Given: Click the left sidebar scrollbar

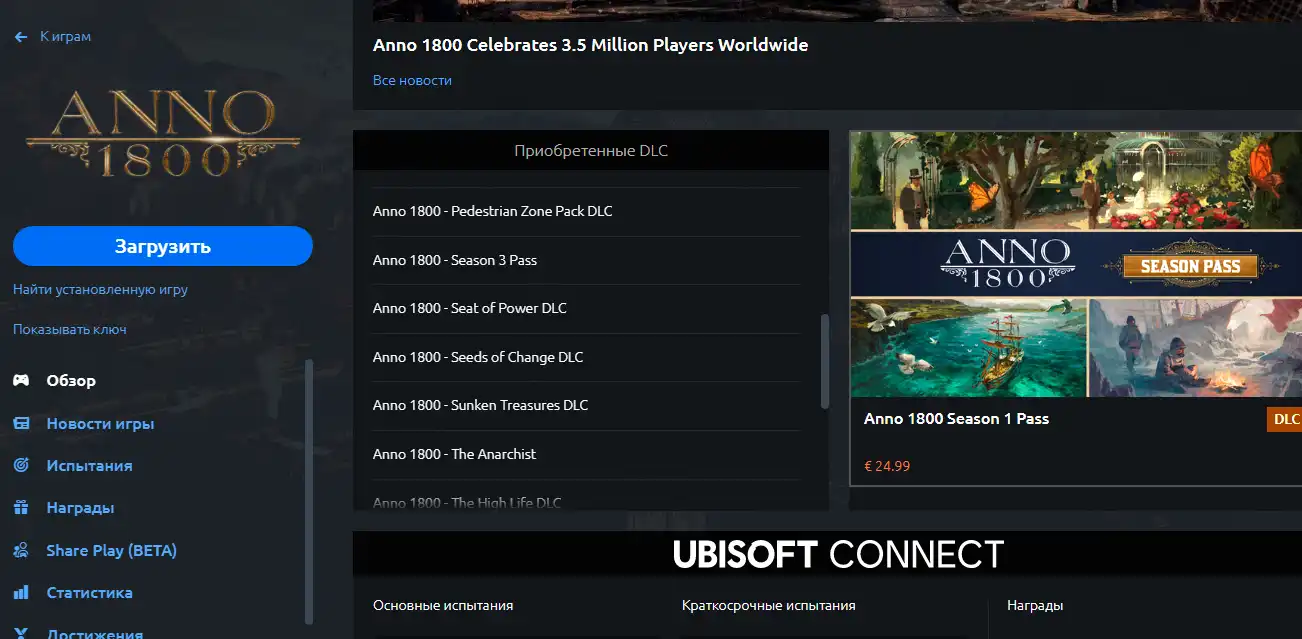Looking at the screenshot, I should (309, 491).
